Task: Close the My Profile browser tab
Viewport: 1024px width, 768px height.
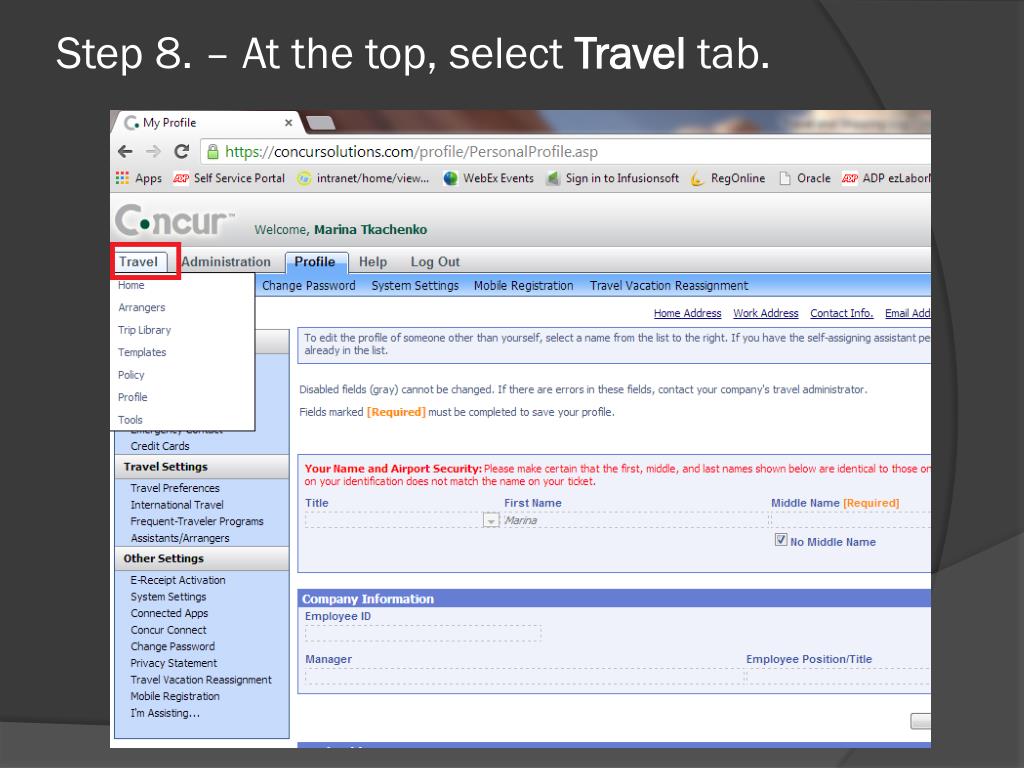Action: coord(288,123)
